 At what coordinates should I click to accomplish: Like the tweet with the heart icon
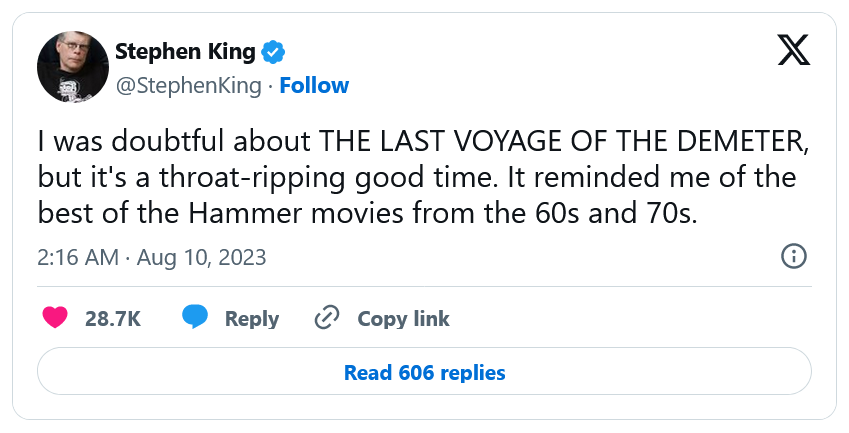tap(56, 318)
